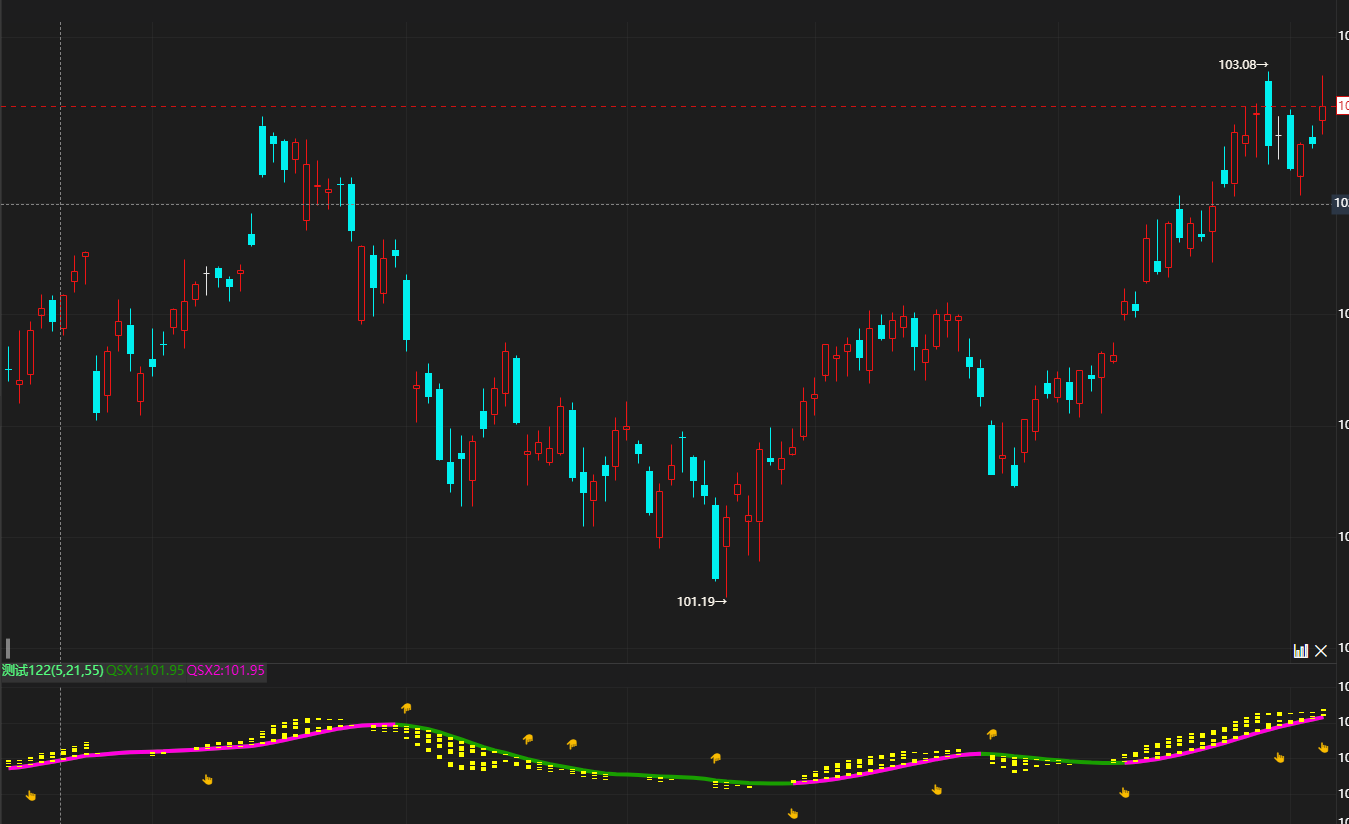Screen dimensions: 1349x824
Task: Select the tall cyan candle under 103.08
Action: pyautogui.click(x=1268, y=112)
